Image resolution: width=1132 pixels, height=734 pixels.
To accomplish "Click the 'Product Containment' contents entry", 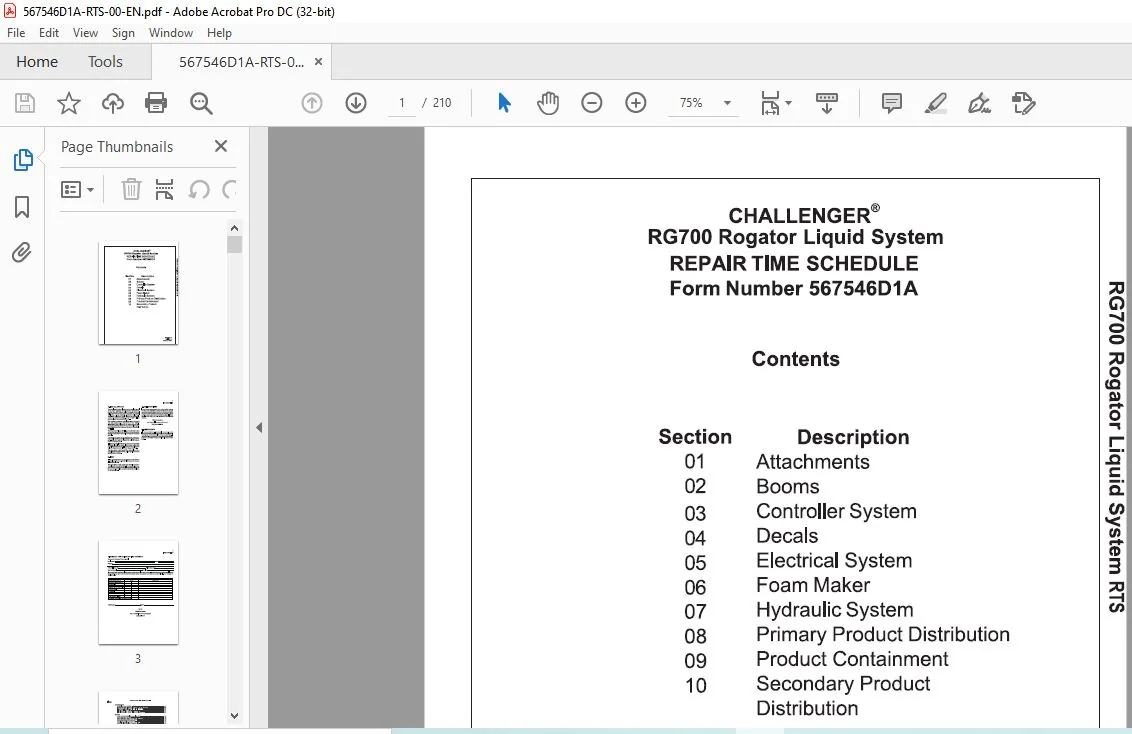I will pos(852,659).
